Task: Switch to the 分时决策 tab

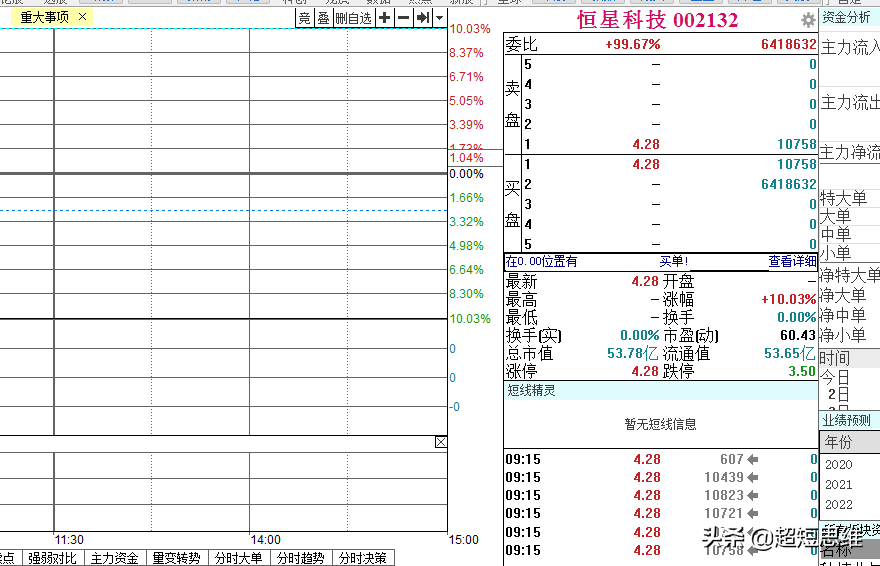Action: pos(363,558)
